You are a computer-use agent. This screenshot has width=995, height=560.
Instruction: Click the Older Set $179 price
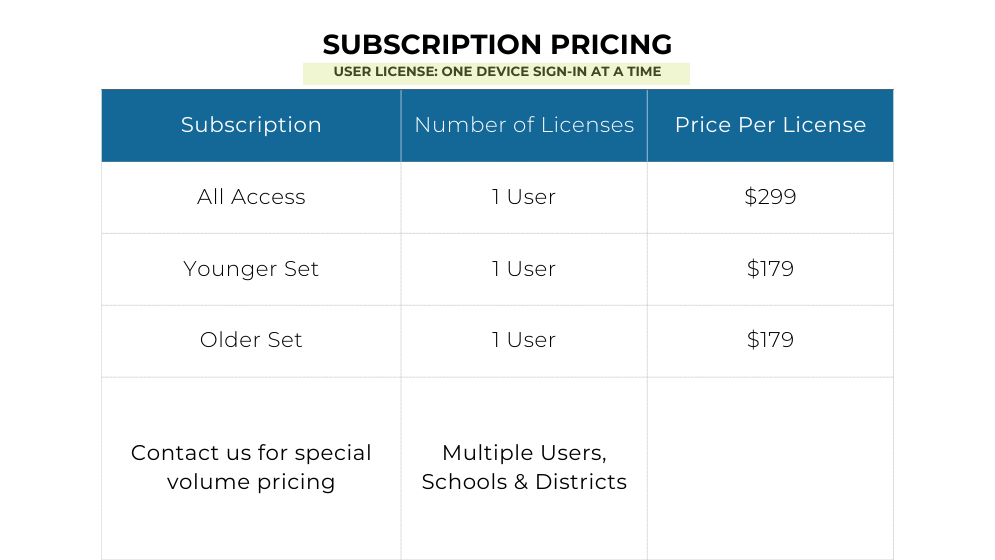pyautogui.click(x=770, y=341)
